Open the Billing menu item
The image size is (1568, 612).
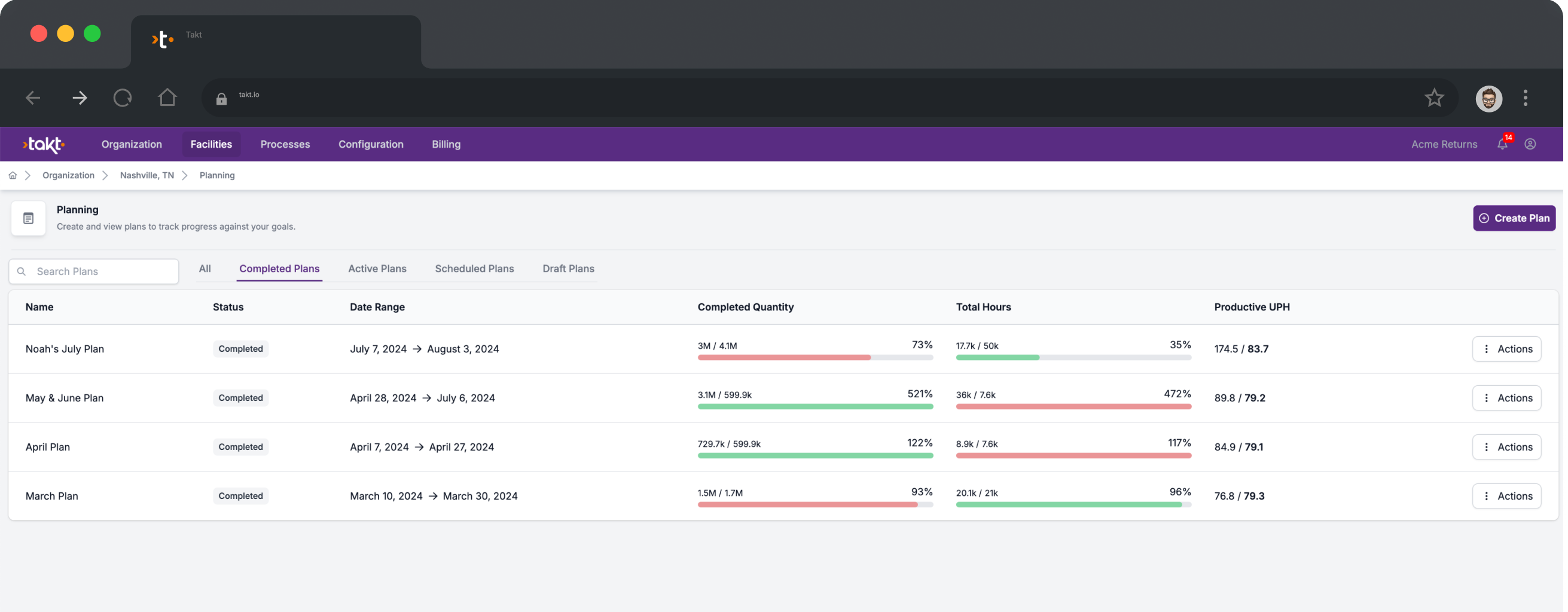pos(446,144)
